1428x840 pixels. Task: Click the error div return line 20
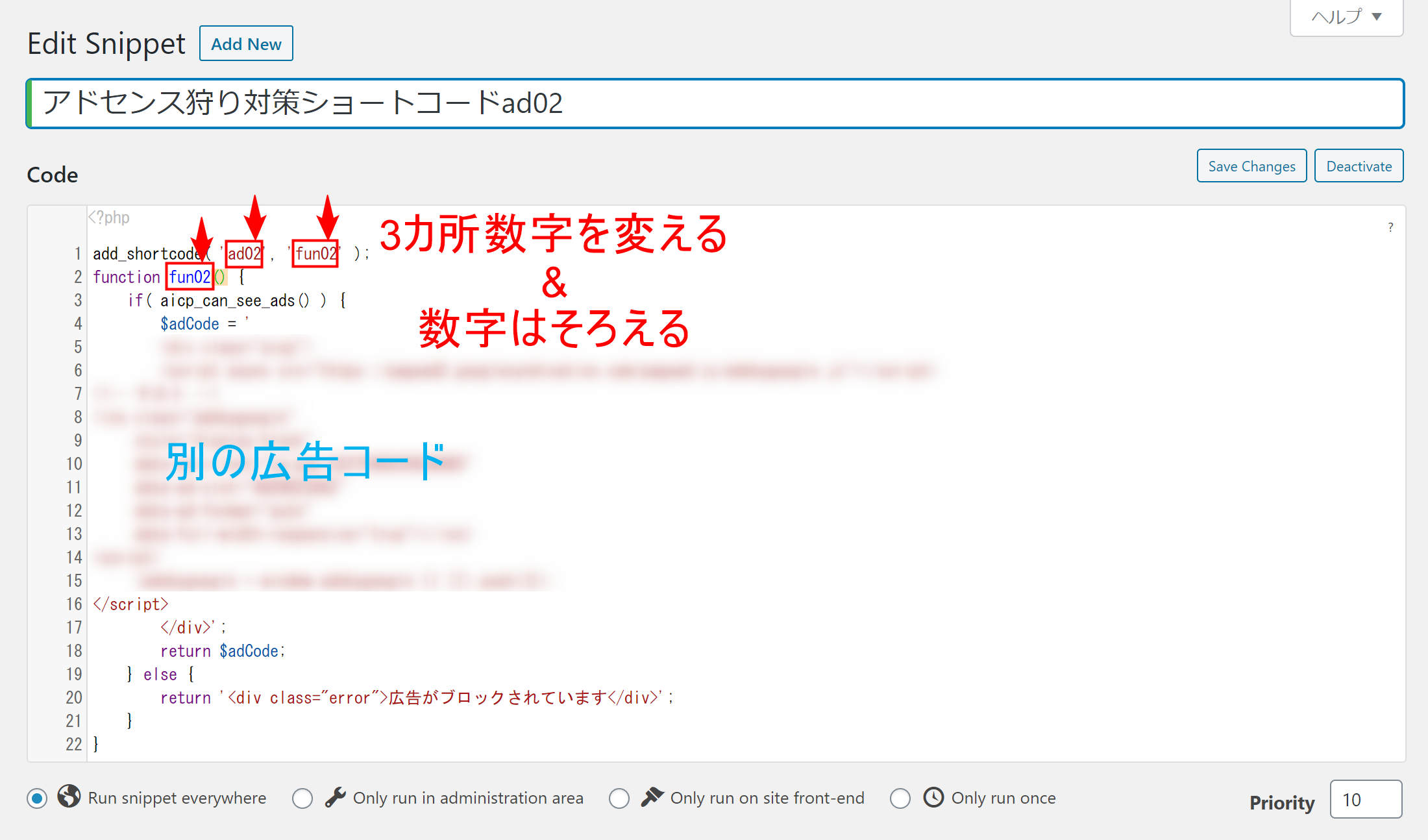417,697
